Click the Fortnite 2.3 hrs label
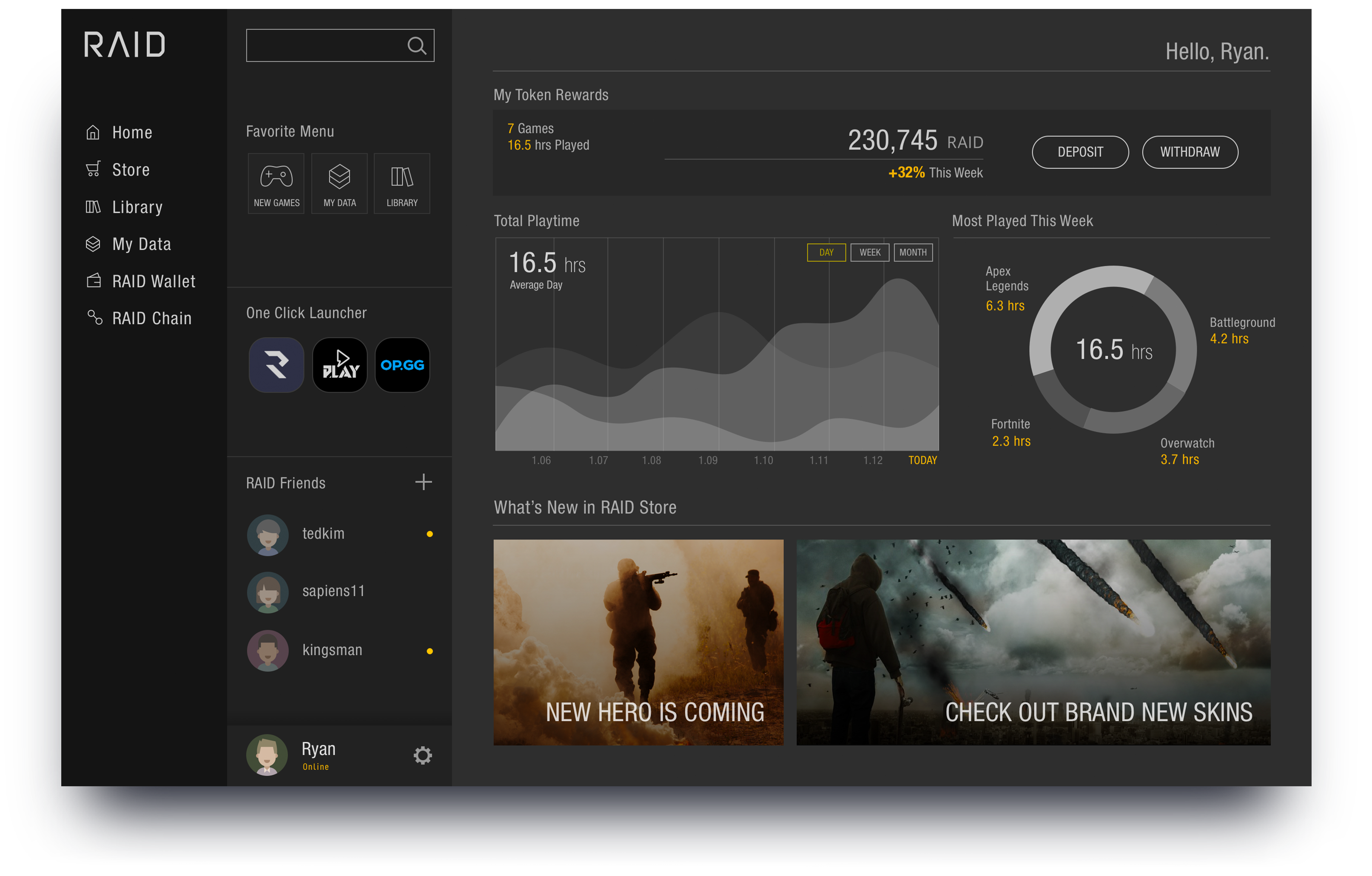 pos(1010,433)
